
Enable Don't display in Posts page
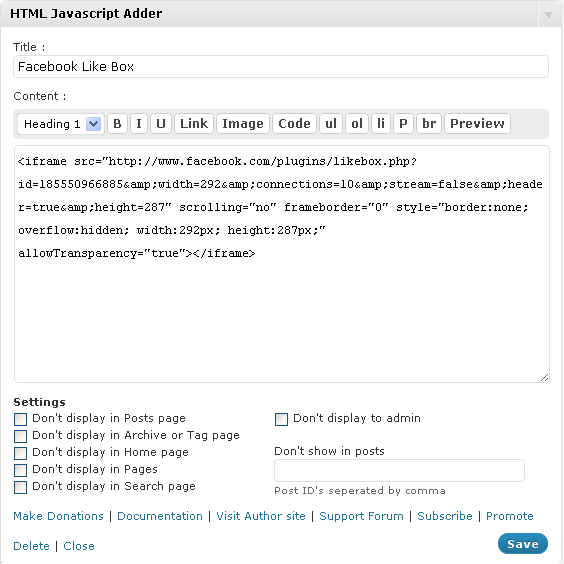(x=21, y=419)
